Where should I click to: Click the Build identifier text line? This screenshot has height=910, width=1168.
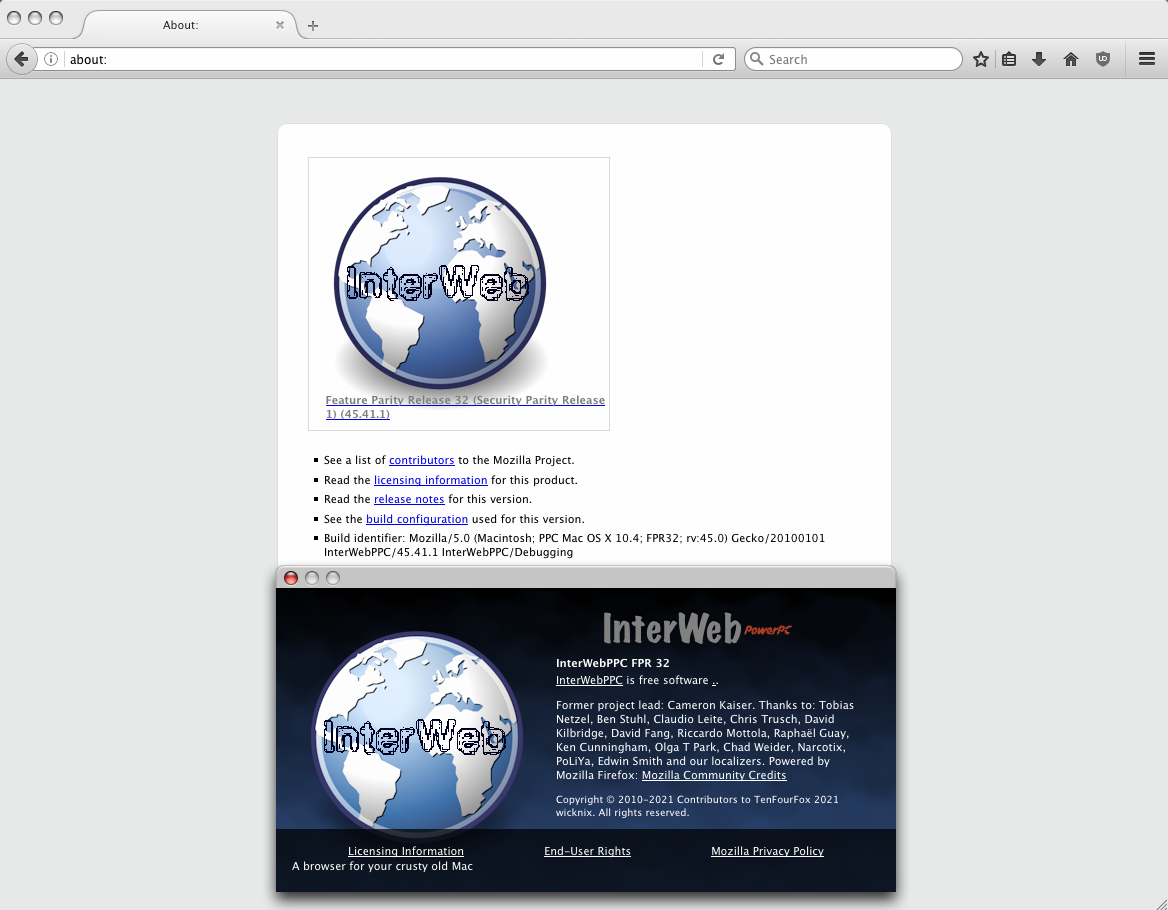pos(574,545)
